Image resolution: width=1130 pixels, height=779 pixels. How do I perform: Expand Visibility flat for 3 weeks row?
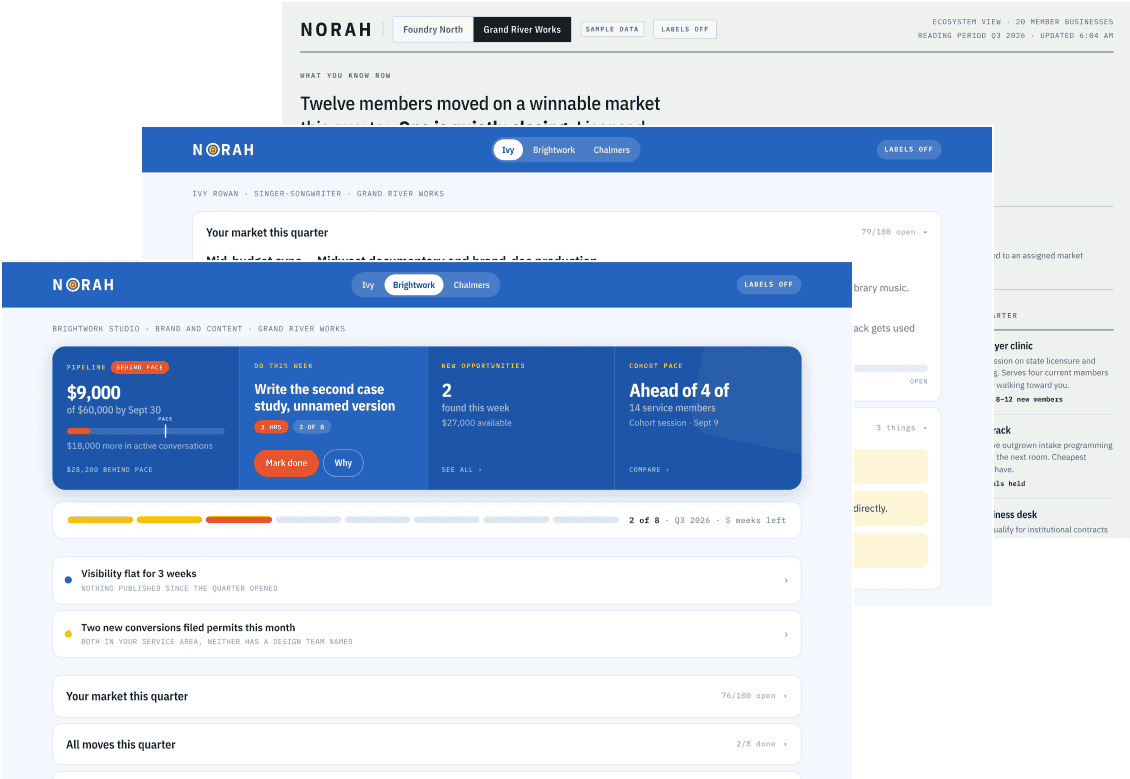(427, 580)
